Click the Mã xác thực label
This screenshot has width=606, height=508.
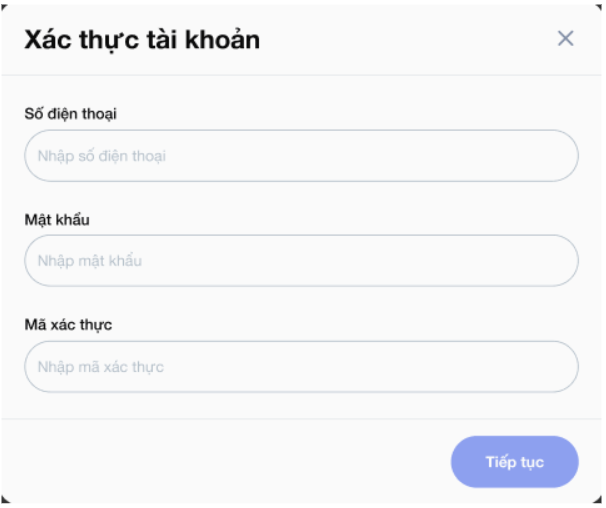click(68, 325)
